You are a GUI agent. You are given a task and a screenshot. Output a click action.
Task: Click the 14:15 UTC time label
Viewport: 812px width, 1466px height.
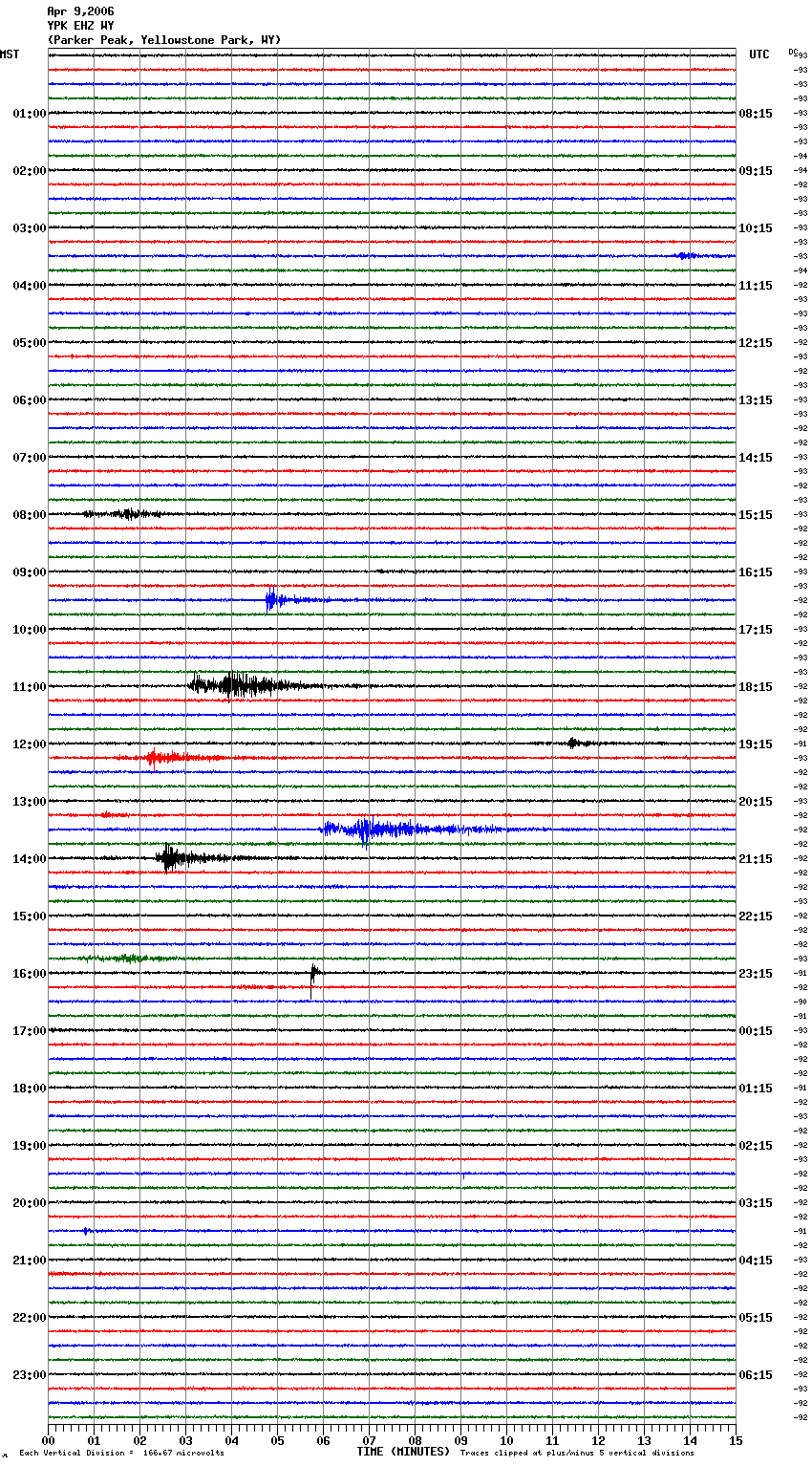click(x=756, y=458)
